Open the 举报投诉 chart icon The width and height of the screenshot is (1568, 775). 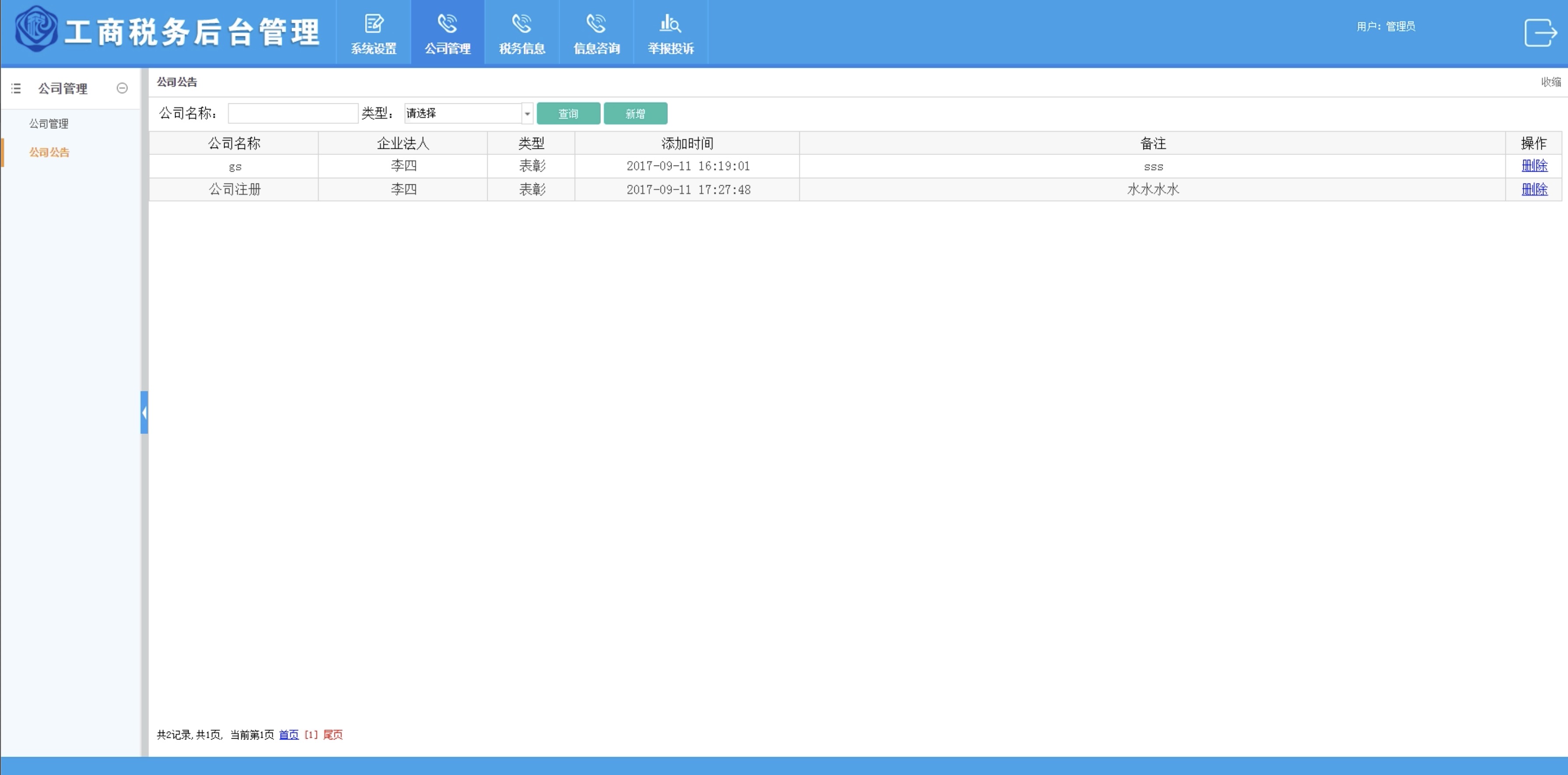670,25
